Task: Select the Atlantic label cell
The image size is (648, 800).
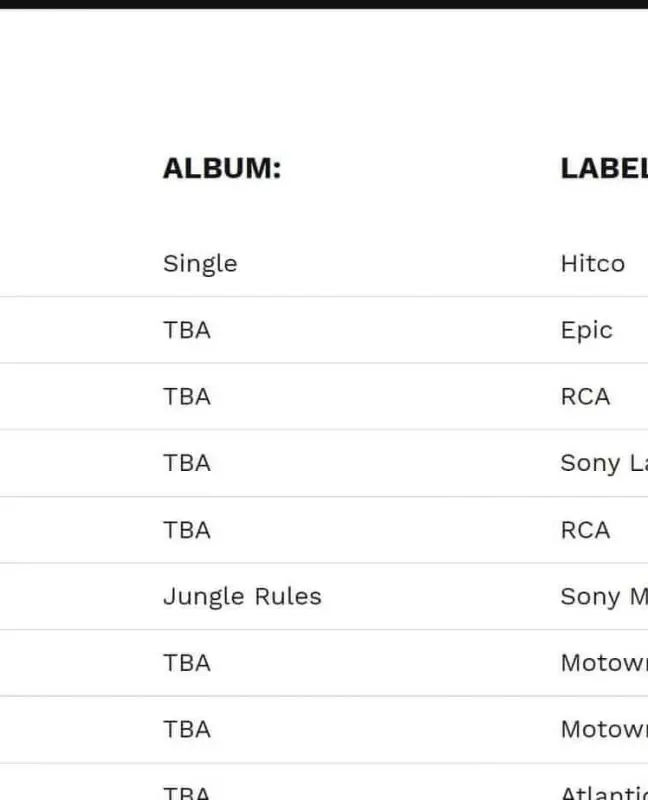Action: (x=603, y=792)
